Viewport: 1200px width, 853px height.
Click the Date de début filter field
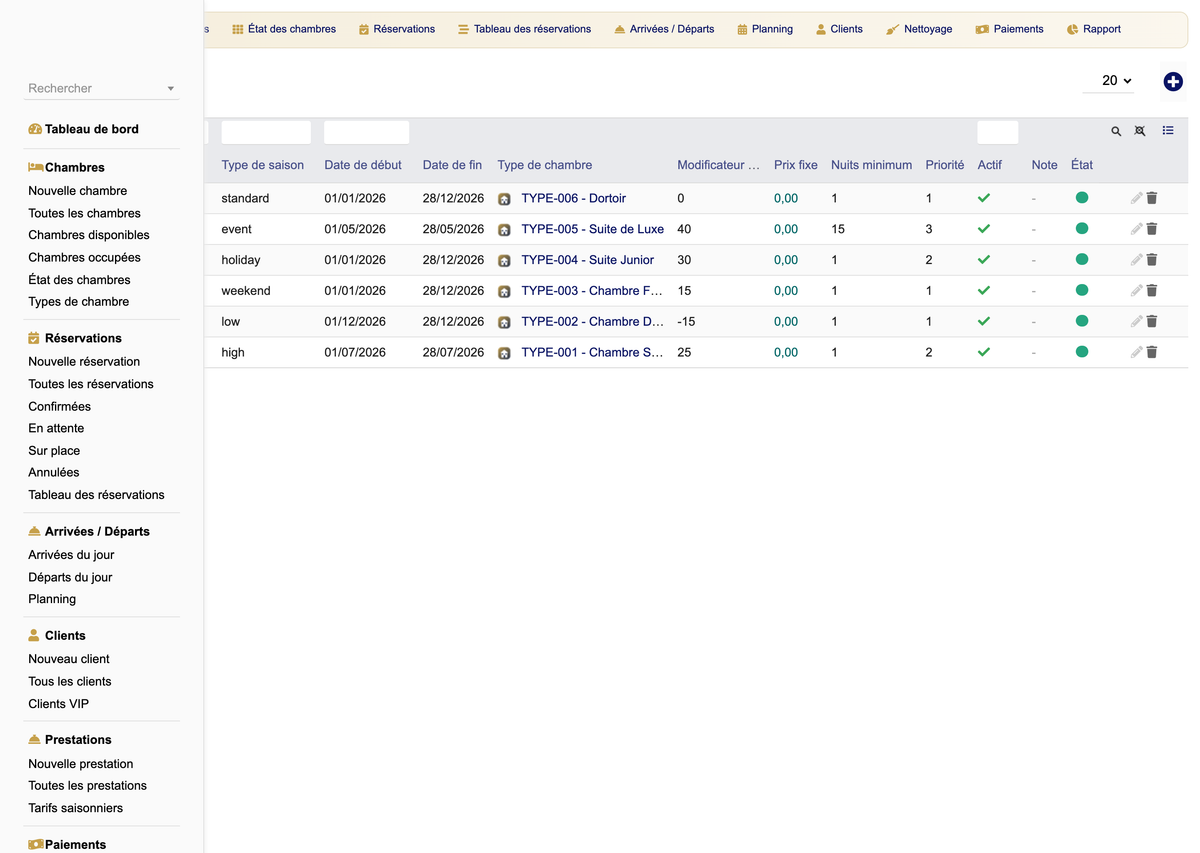click(366, 132)
